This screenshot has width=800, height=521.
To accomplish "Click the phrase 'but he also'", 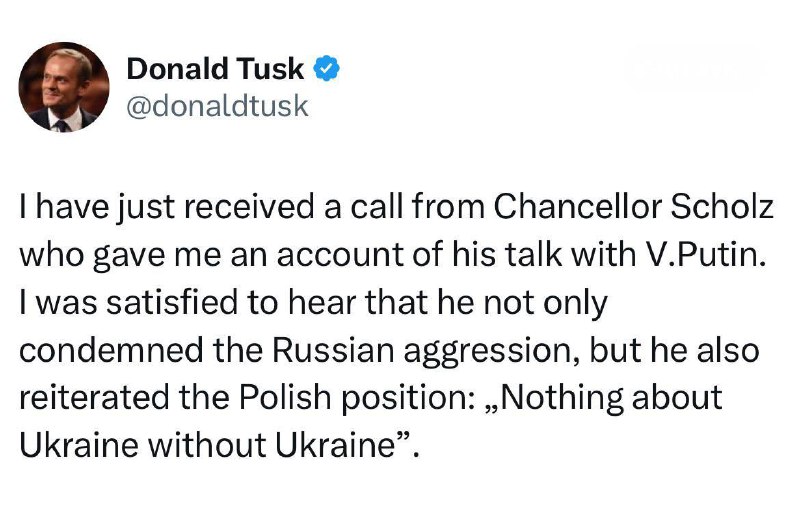I will (674, 350).
